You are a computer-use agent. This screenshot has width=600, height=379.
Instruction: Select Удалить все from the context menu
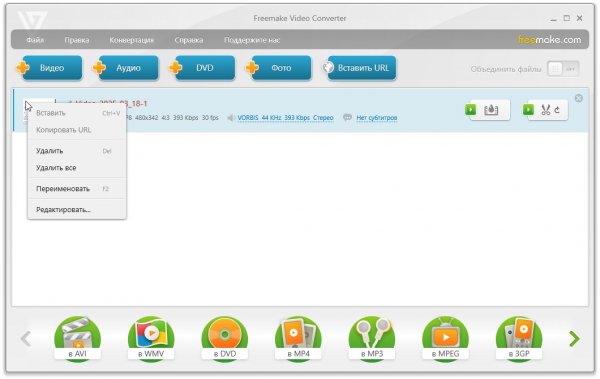(x=77, y=168)
